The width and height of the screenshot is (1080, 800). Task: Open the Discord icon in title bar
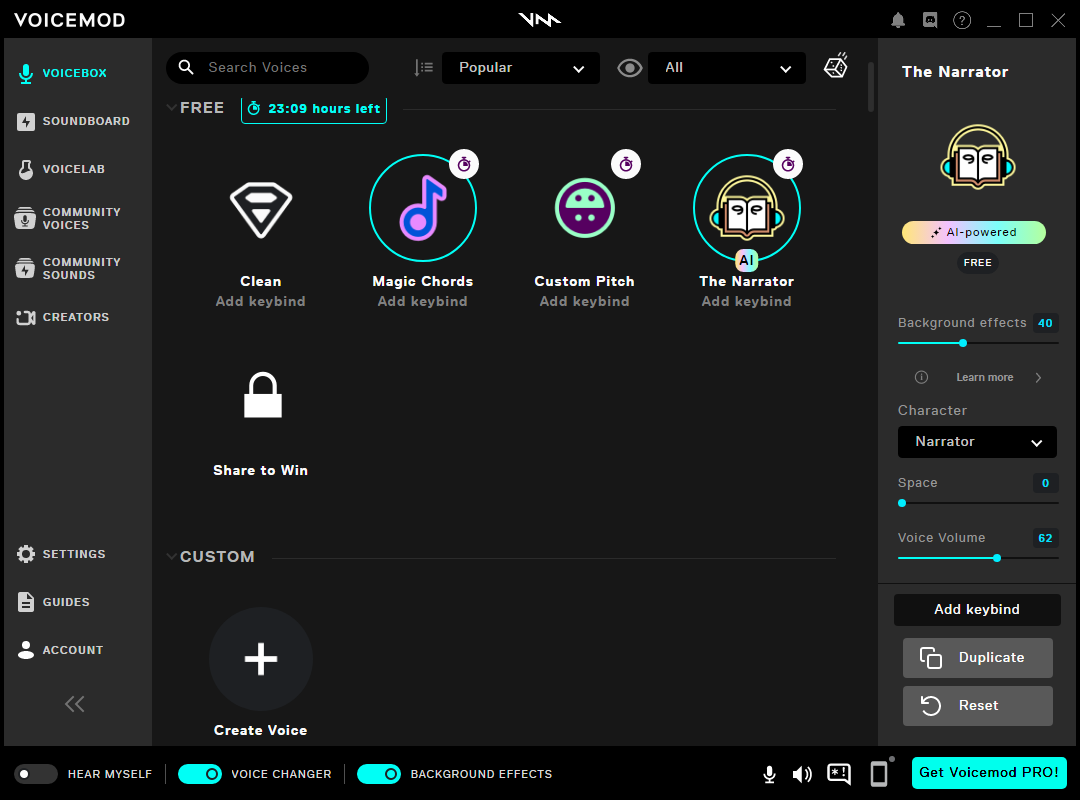click(930, 20)
